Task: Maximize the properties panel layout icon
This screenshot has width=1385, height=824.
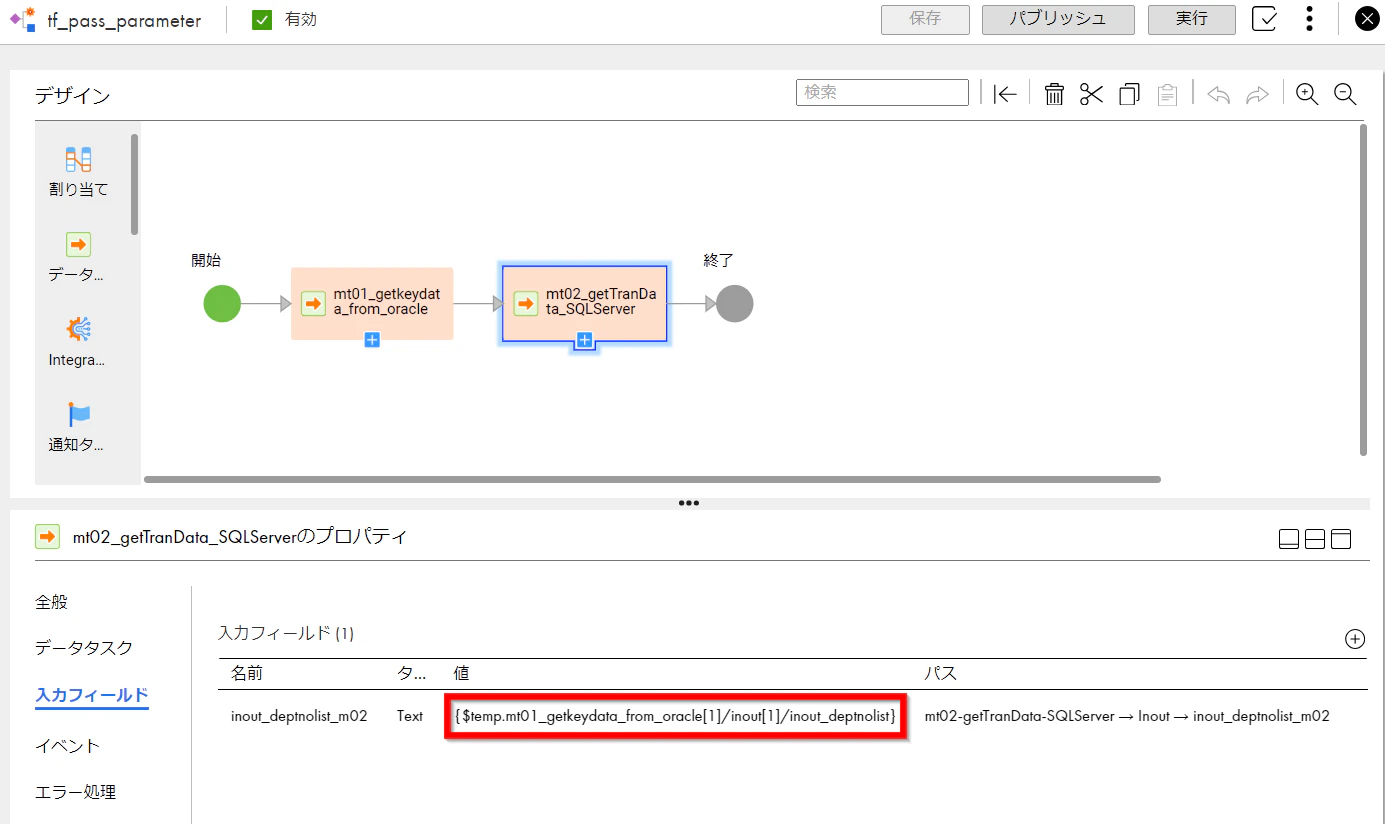Action: pyautogui.click(x=1341, y=539)
